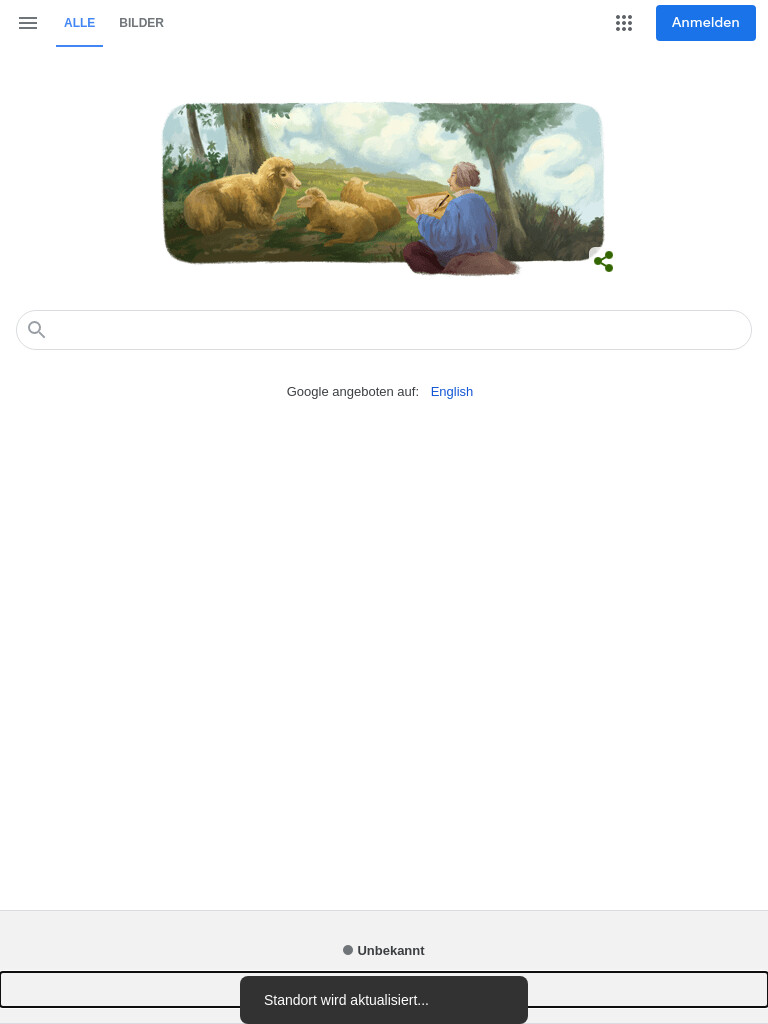Click the painter in blue in the doodle
Image resolution: width=768 pixels, height=1024 pixels.
tap(458, 219)
